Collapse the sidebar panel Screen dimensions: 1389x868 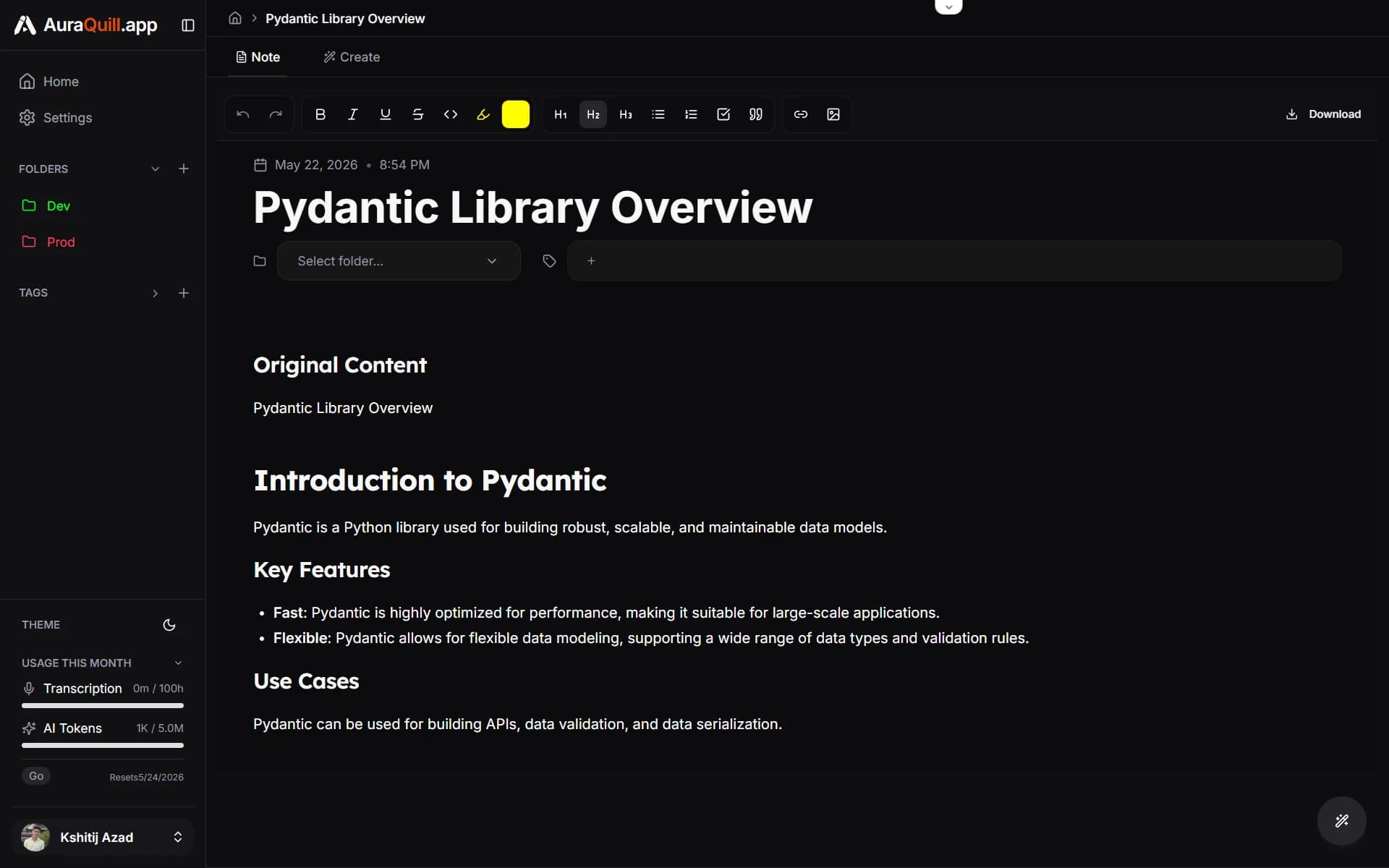click(x=188, y=25)
